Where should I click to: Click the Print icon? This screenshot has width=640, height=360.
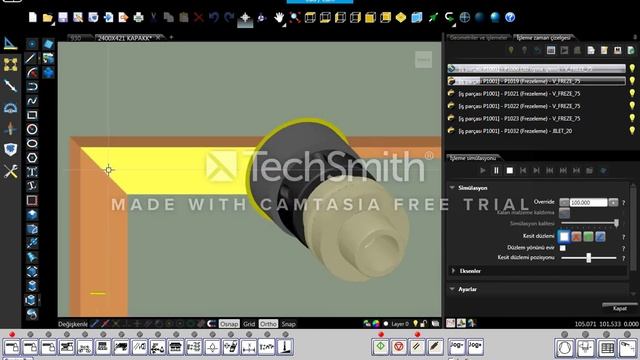tap(138, 17)
